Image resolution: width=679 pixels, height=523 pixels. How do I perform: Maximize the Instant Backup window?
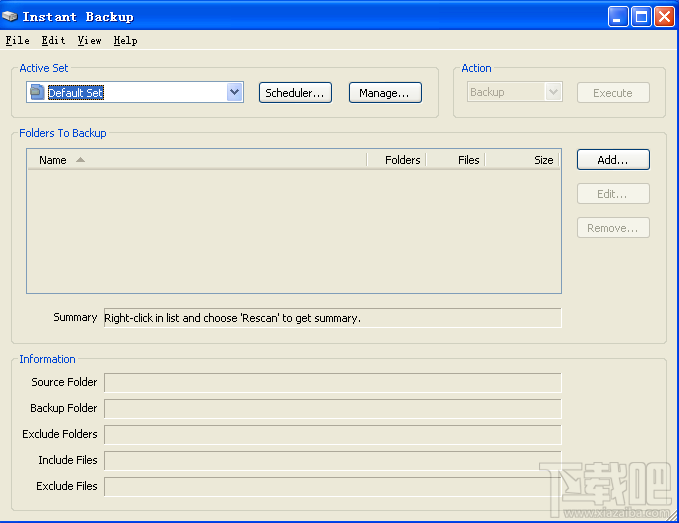(x=641, y=17)
